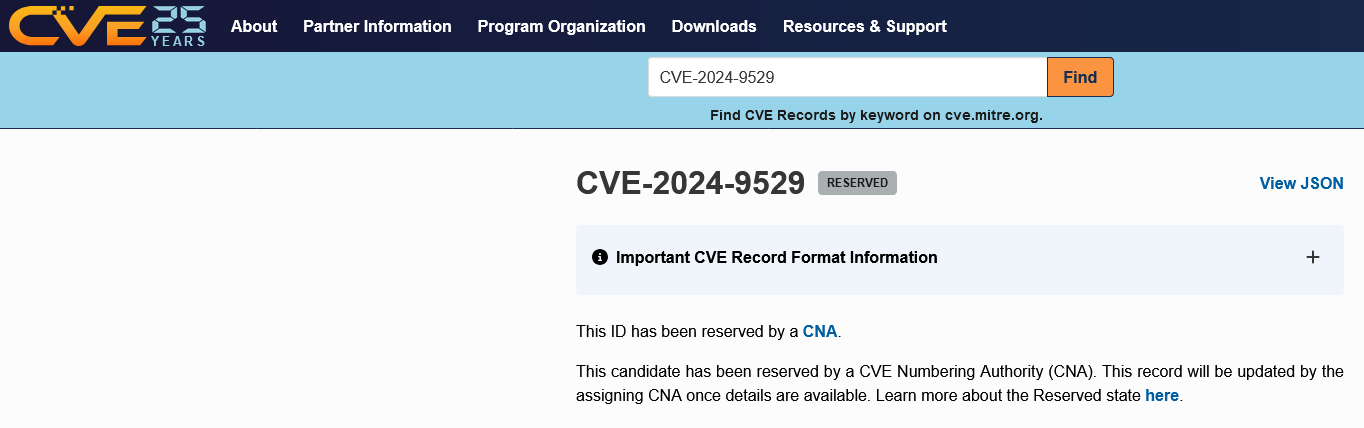
Task: Focus the CVE ID search field
Action: tap(847, 77)
